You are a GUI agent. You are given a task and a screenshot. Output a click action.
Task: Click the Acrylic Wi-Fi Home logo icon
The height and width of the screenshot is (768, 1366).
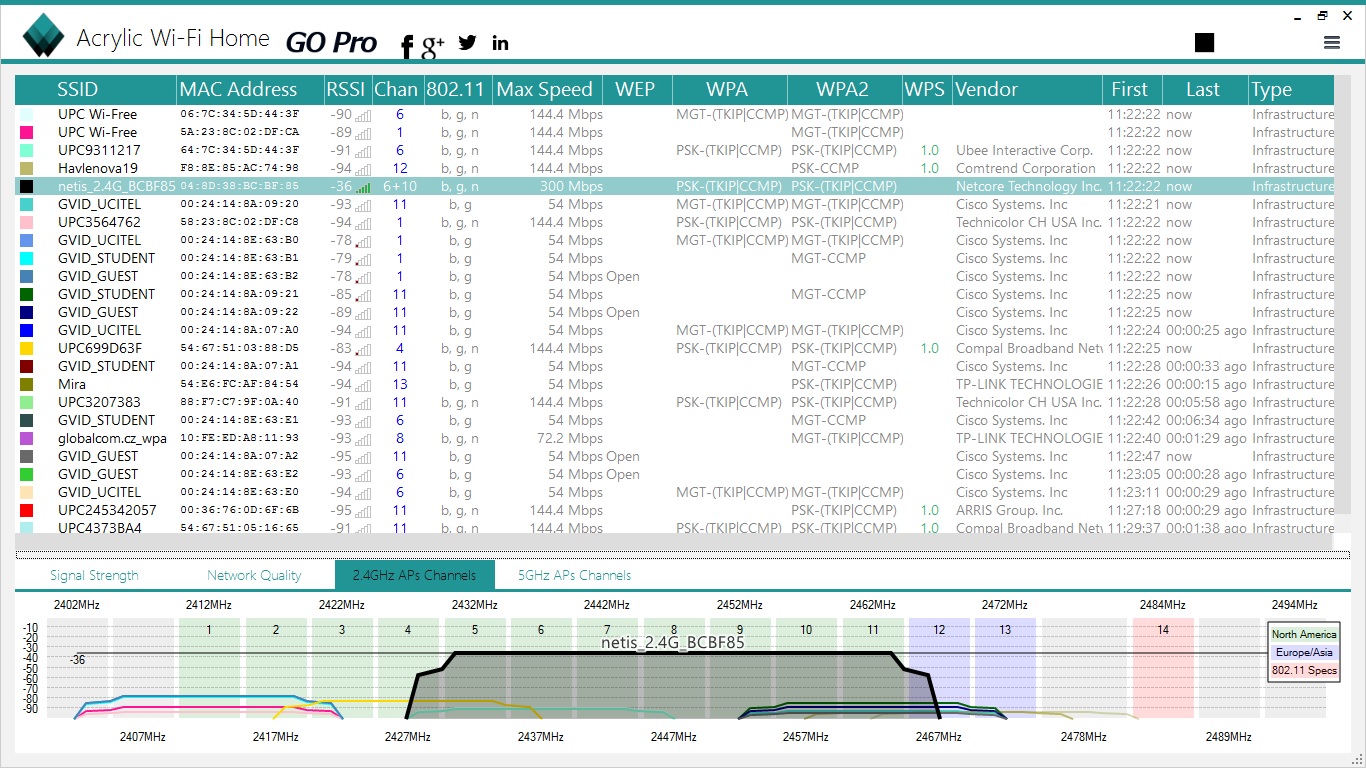[44, 36]
